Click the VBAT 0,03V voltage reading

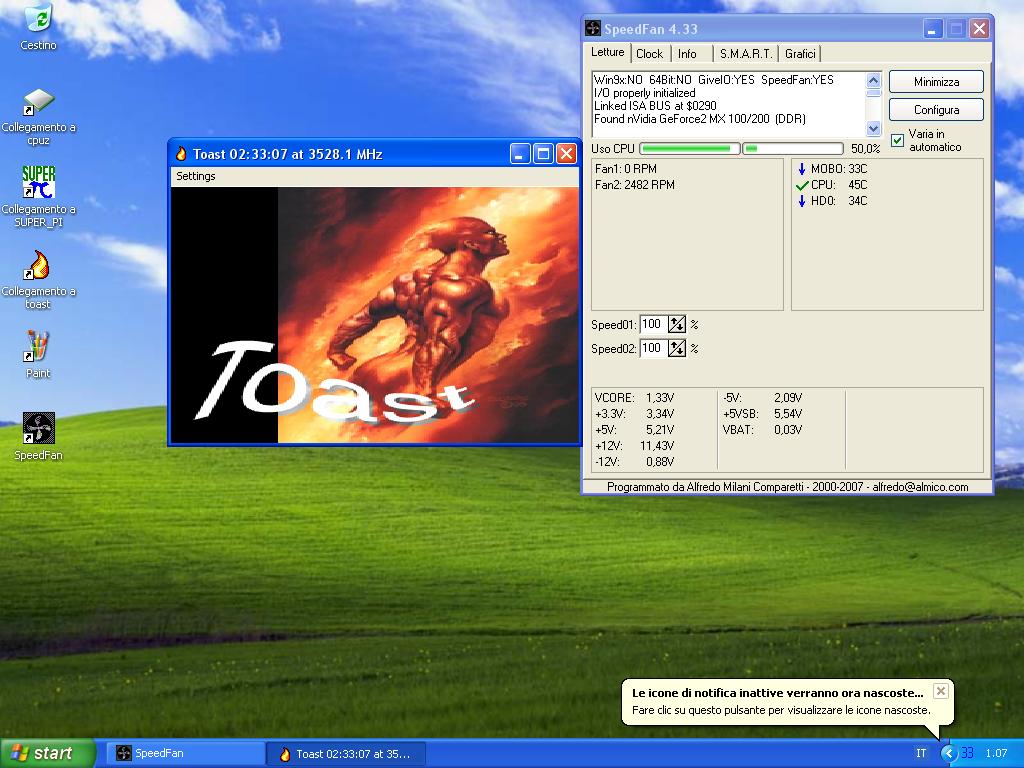tap(762, 430)
